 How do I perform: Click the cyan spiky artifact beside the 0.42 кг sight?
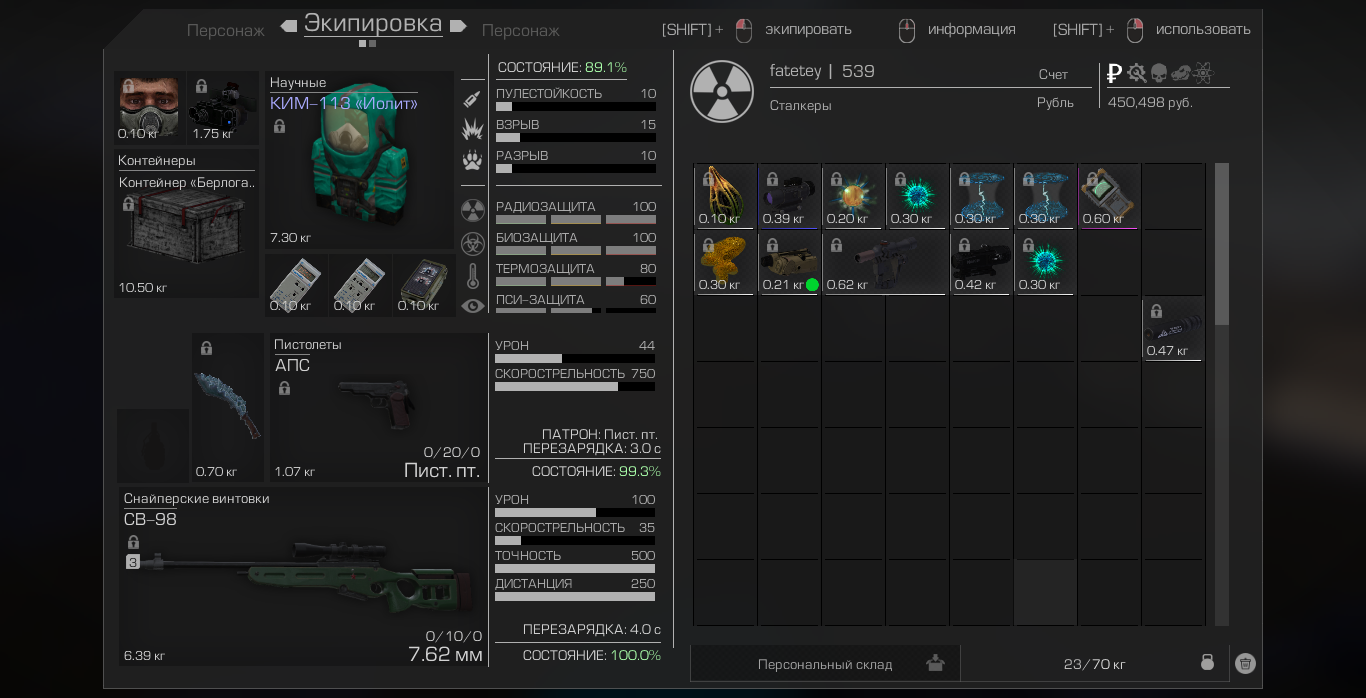tap(1045, 263)
